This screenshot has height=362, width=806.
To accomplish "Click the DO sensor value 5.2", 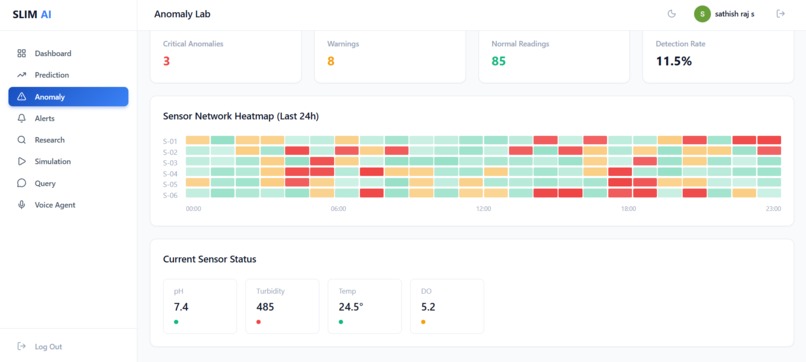I will click(428, 307).
